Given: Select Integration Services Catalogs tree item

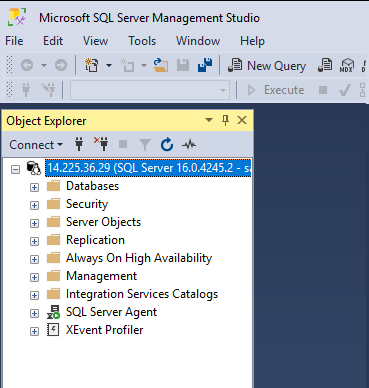Looking at the screenshot, I should tap(142, 294).
